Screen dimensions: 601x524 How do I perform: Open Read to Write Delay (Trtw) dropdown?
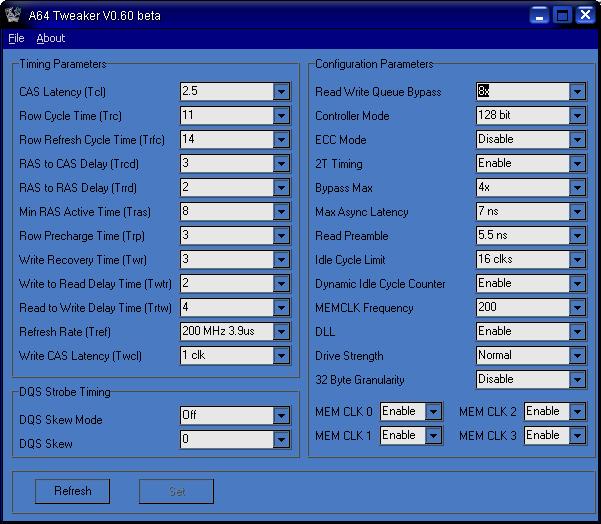pos(281,307)
